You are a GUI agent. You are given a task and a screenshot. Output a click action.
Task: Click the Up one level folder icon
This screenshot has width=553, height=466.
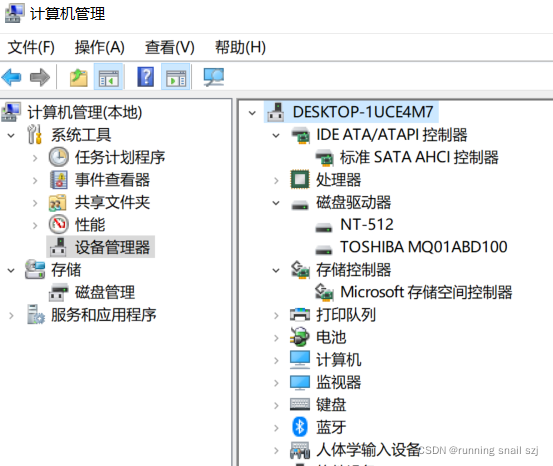click(x=79, y=78)
